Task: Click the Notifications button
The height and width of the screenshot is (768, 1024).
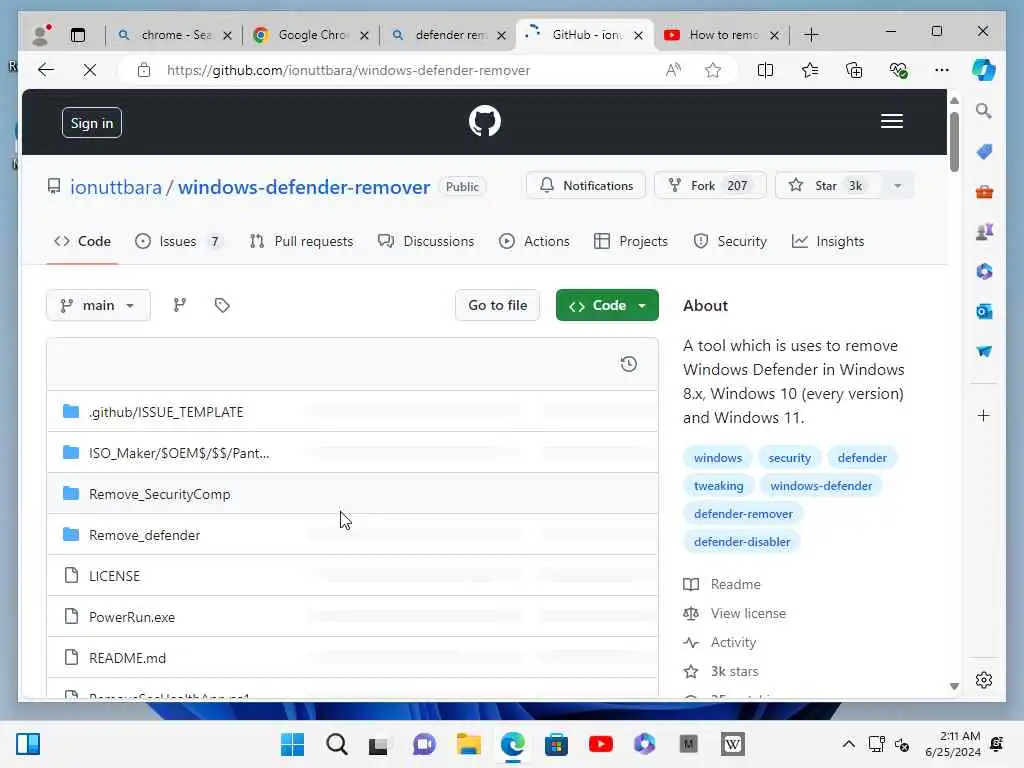Action: (x=586, y=185)
